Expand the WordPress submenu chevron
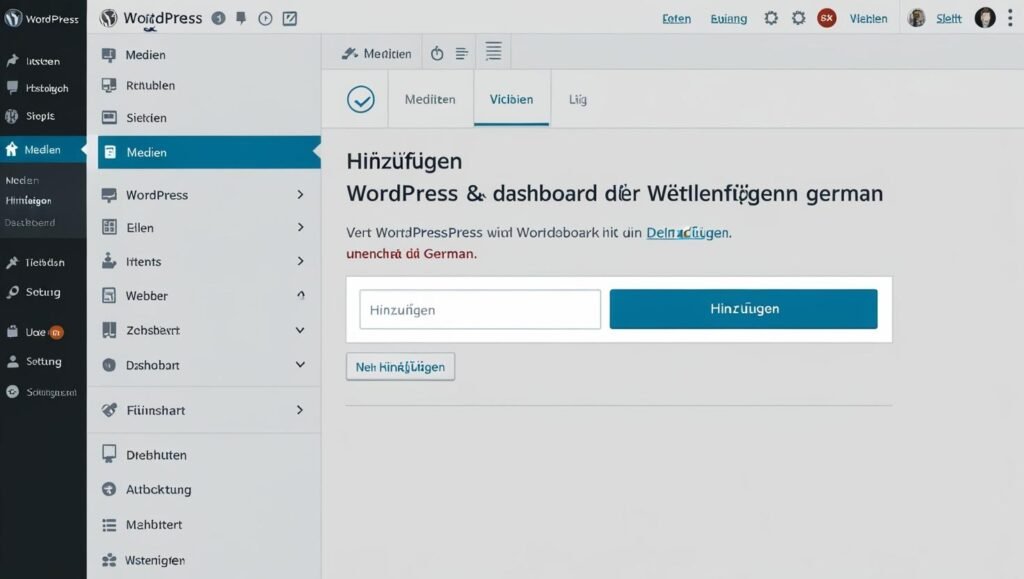1024x579 pixels. pos(300,195)
